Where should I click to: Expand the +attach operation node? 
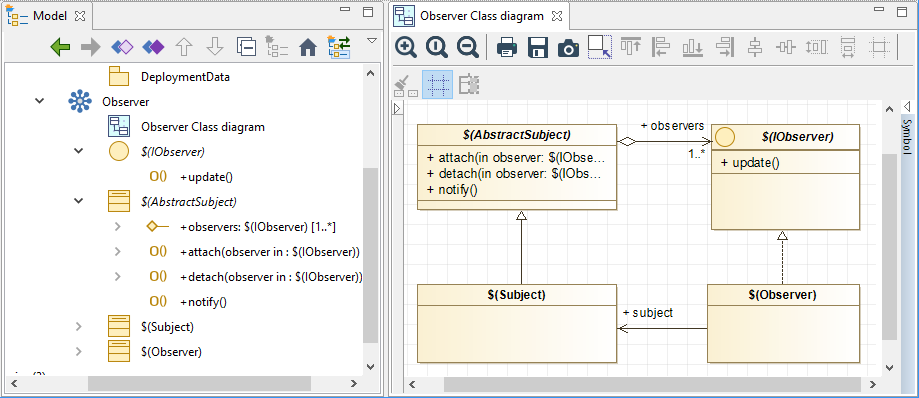117,251
